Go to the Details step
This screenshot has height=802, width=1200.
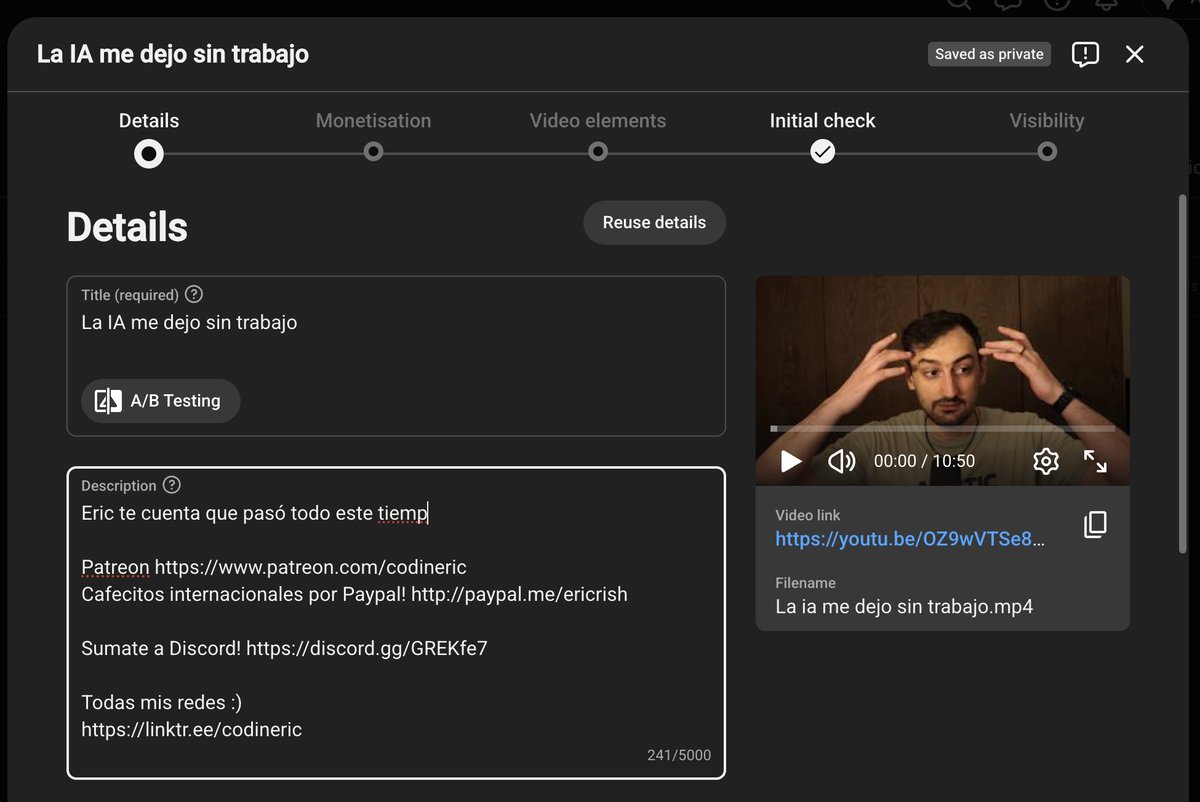click(149, 138)
